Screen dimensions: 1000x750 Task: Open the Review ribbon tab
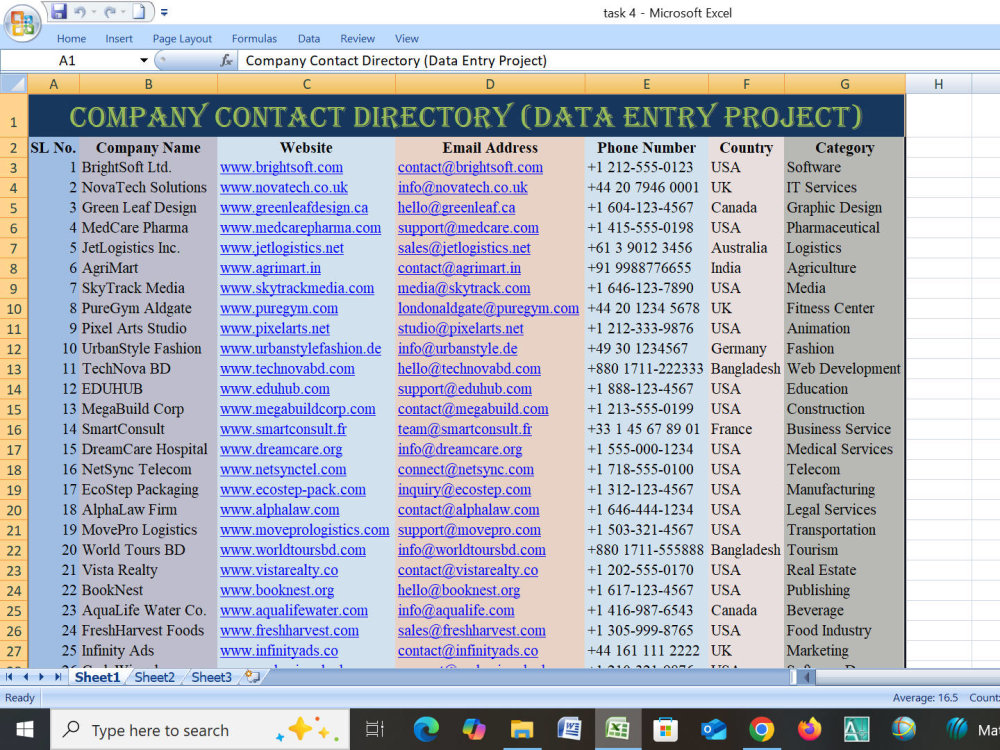[x=357, y=38]
